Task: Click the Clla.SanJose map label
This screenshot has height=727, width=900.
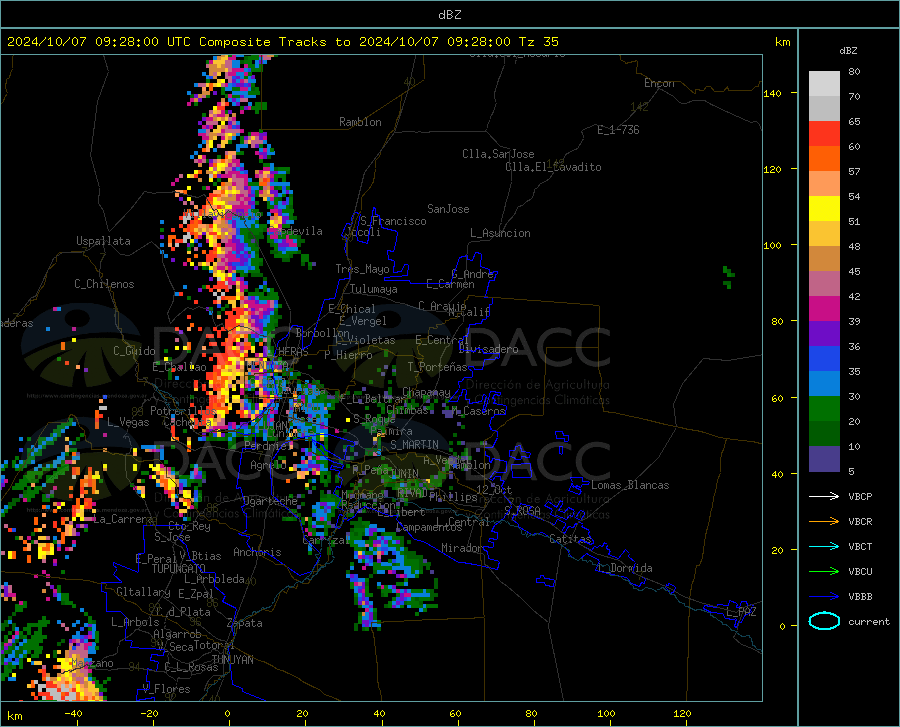Action: coord(498,154)
